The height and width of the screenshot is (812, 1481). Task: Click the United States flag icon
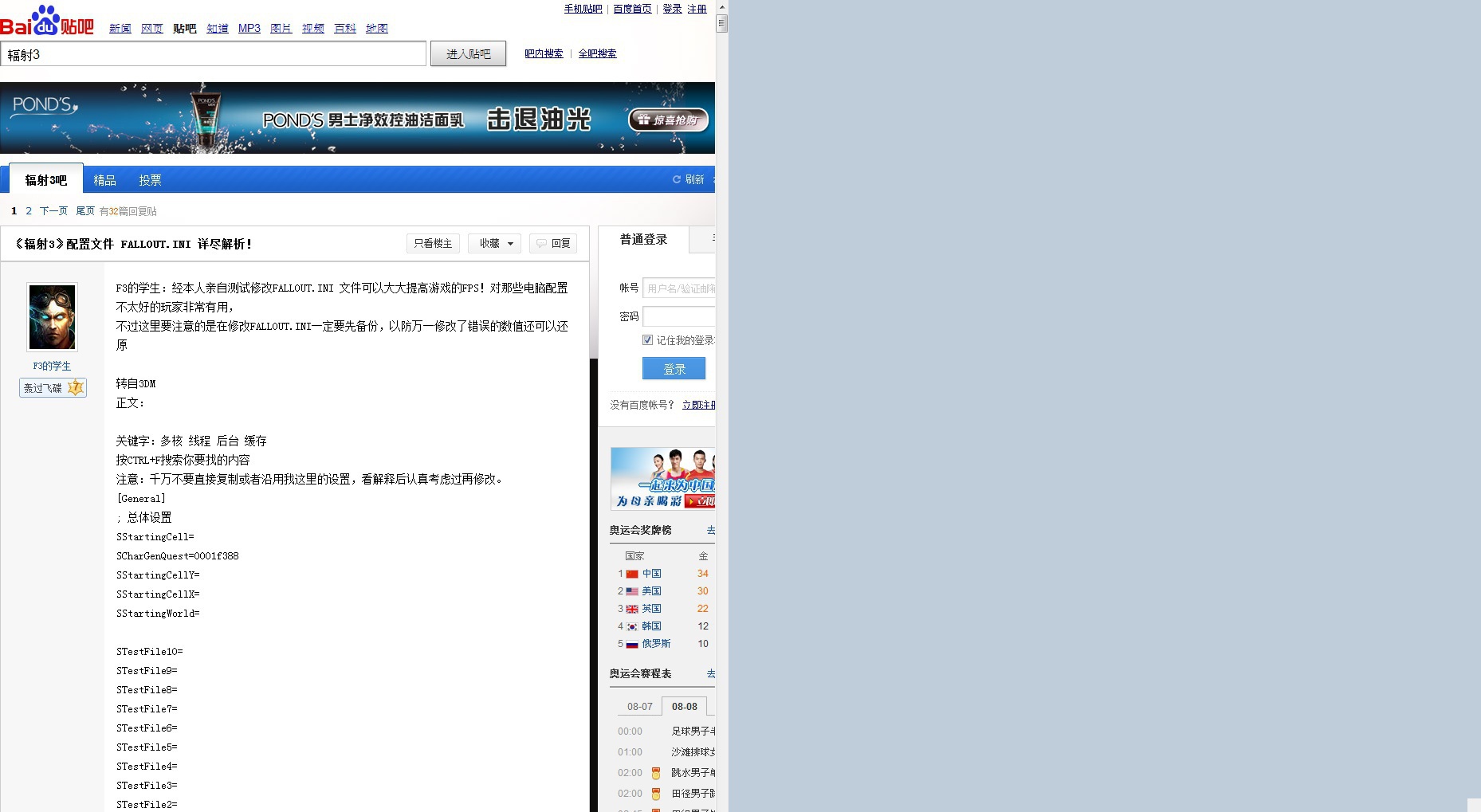[x=632, y=591]
